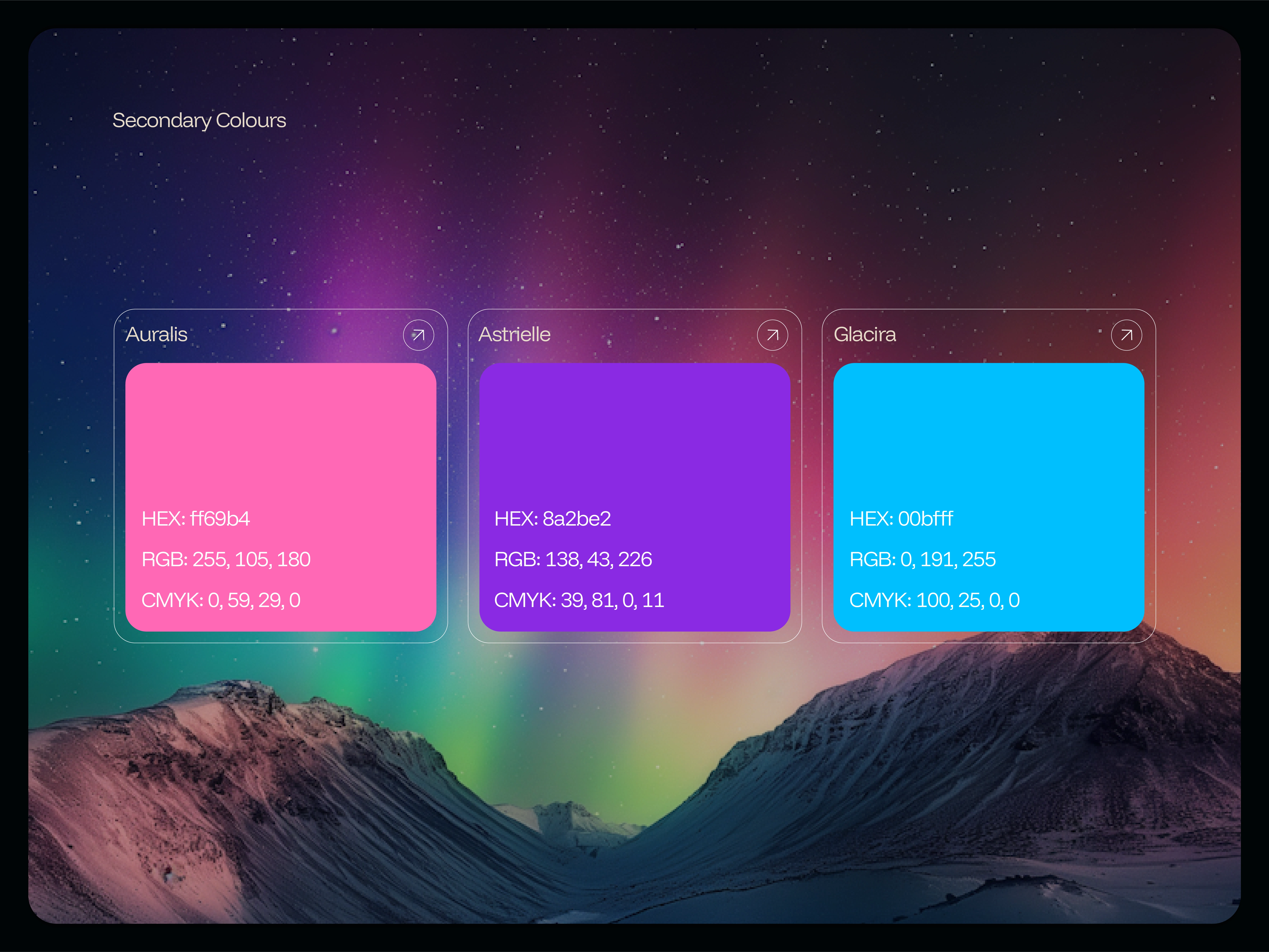Click the RGB: 255, 105, 180 value
1269x952 pixels.
pos(226,559)
